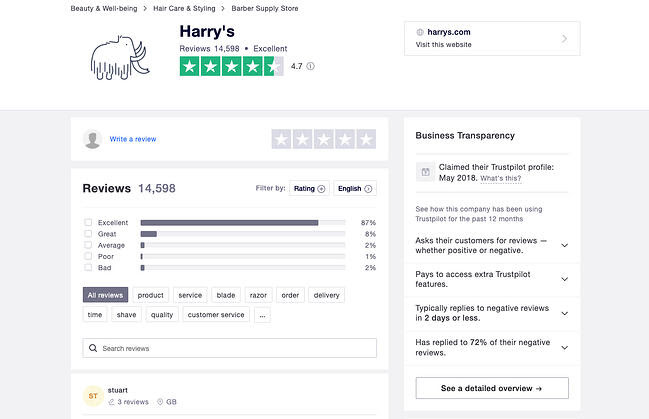Rate three stars in Write a review
Viewport: 649px width, 419px height.
(x=324, y=139)
